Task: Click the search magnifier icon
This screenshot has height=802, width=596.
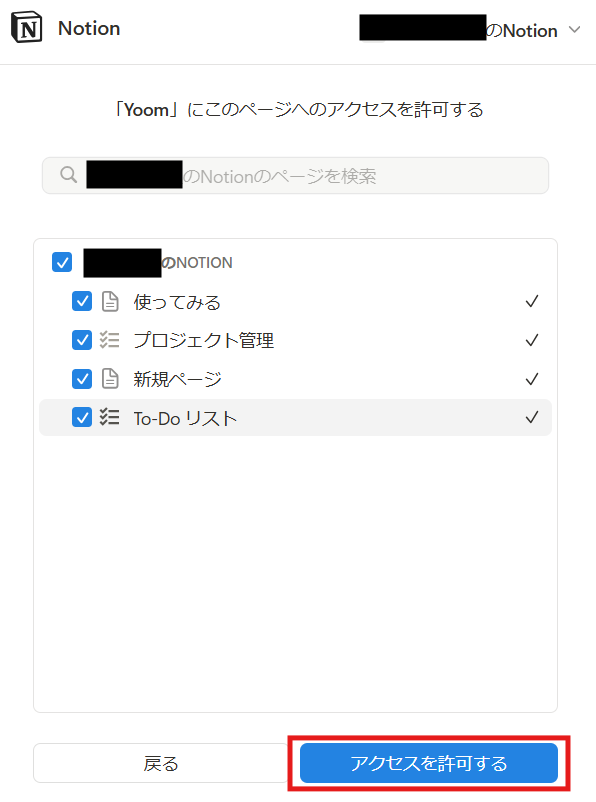Action: point(68,175)
